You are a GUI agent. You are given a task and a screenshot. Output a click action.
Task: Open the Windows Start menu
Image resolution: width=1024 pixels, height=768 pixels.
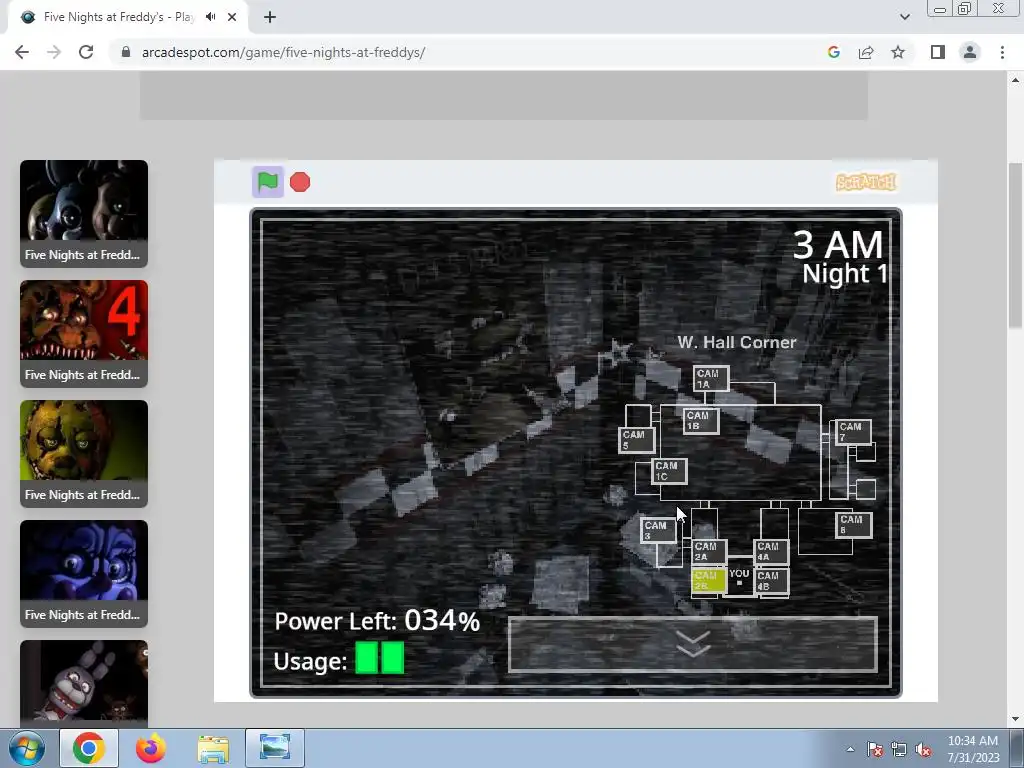pyautogui.click(x=27, y=748)
